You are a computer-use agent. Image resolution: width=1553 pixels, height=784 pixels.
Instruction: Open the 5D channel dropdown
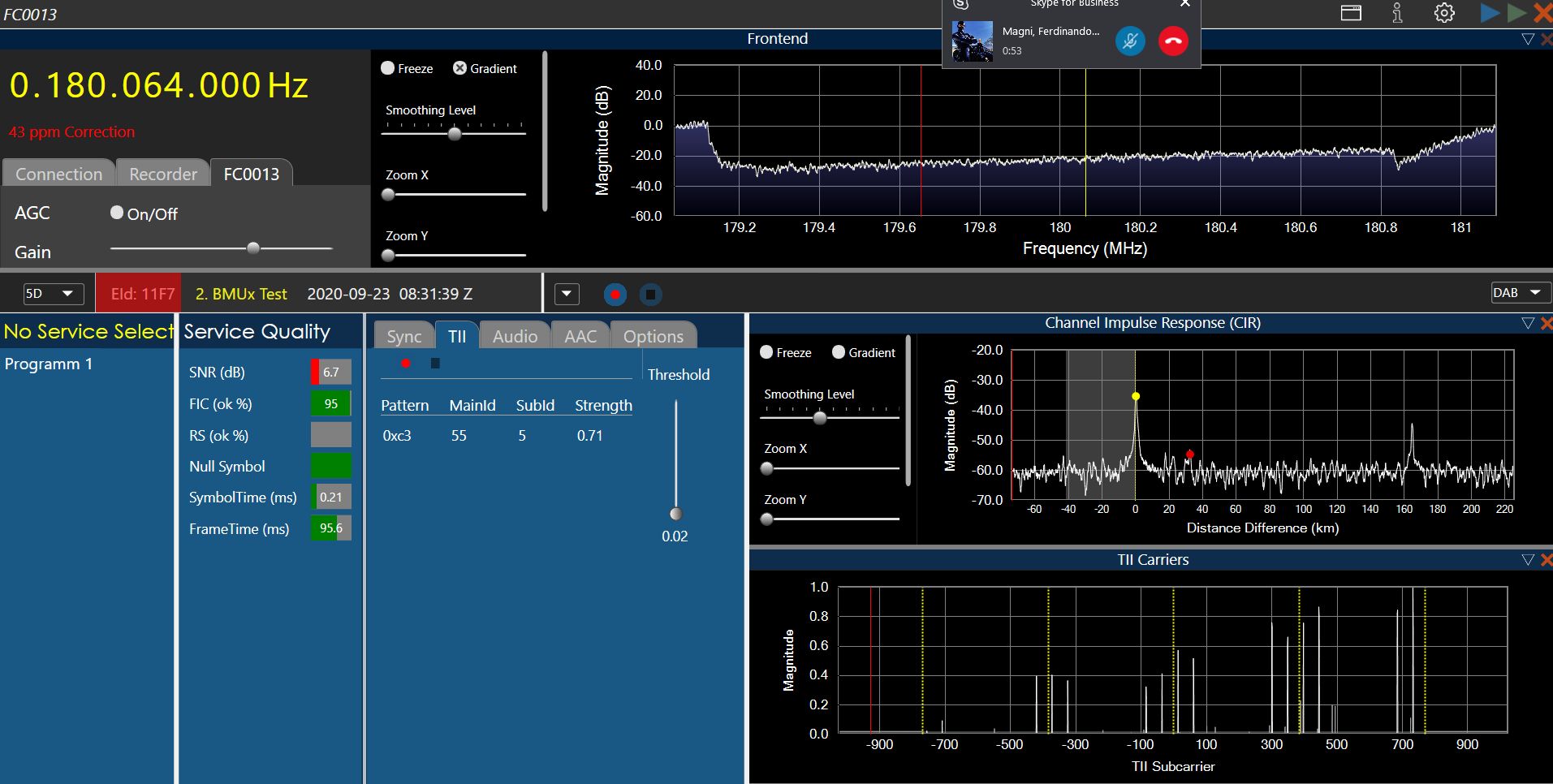tap(54, 294)
